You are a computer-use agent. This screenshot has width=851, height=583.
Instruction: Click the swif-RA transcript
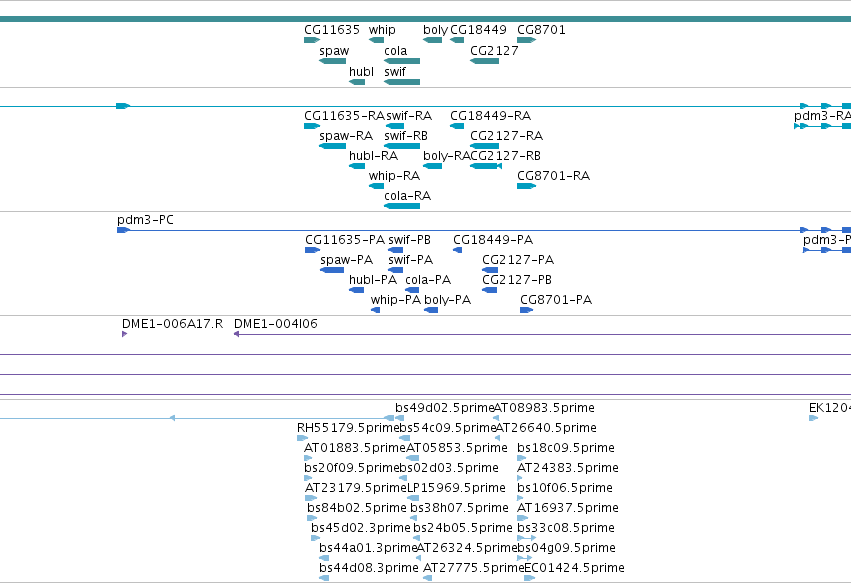coord(395,126)
